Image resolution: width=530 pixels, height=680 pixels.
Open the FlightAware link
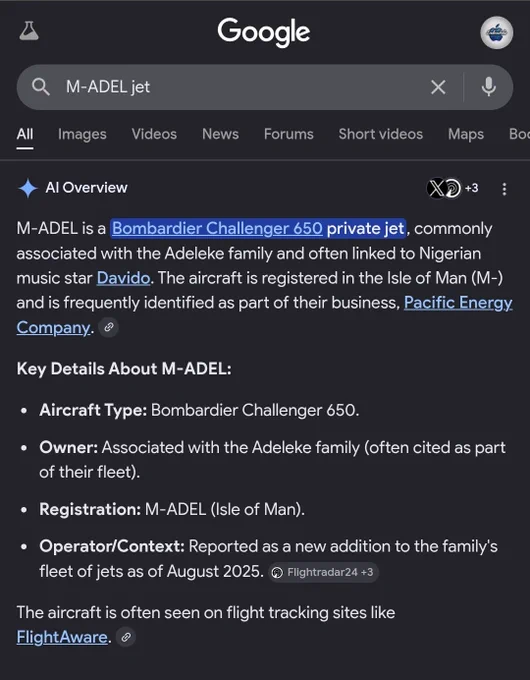tap(62, 637)
